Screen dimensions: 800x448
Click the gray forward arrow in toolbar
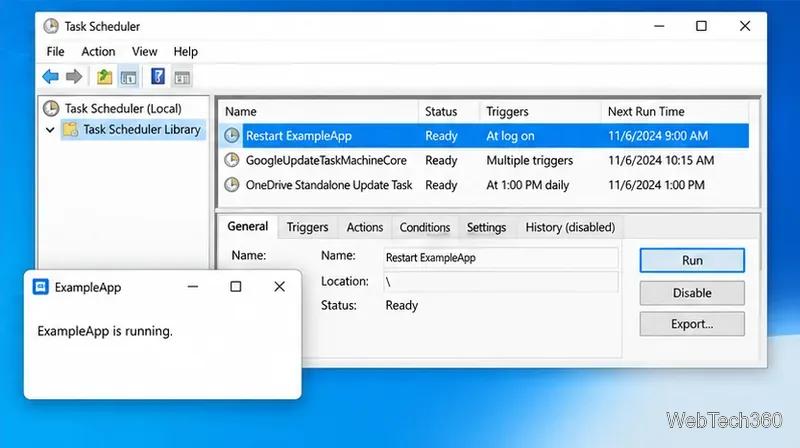tap(74, 77)
